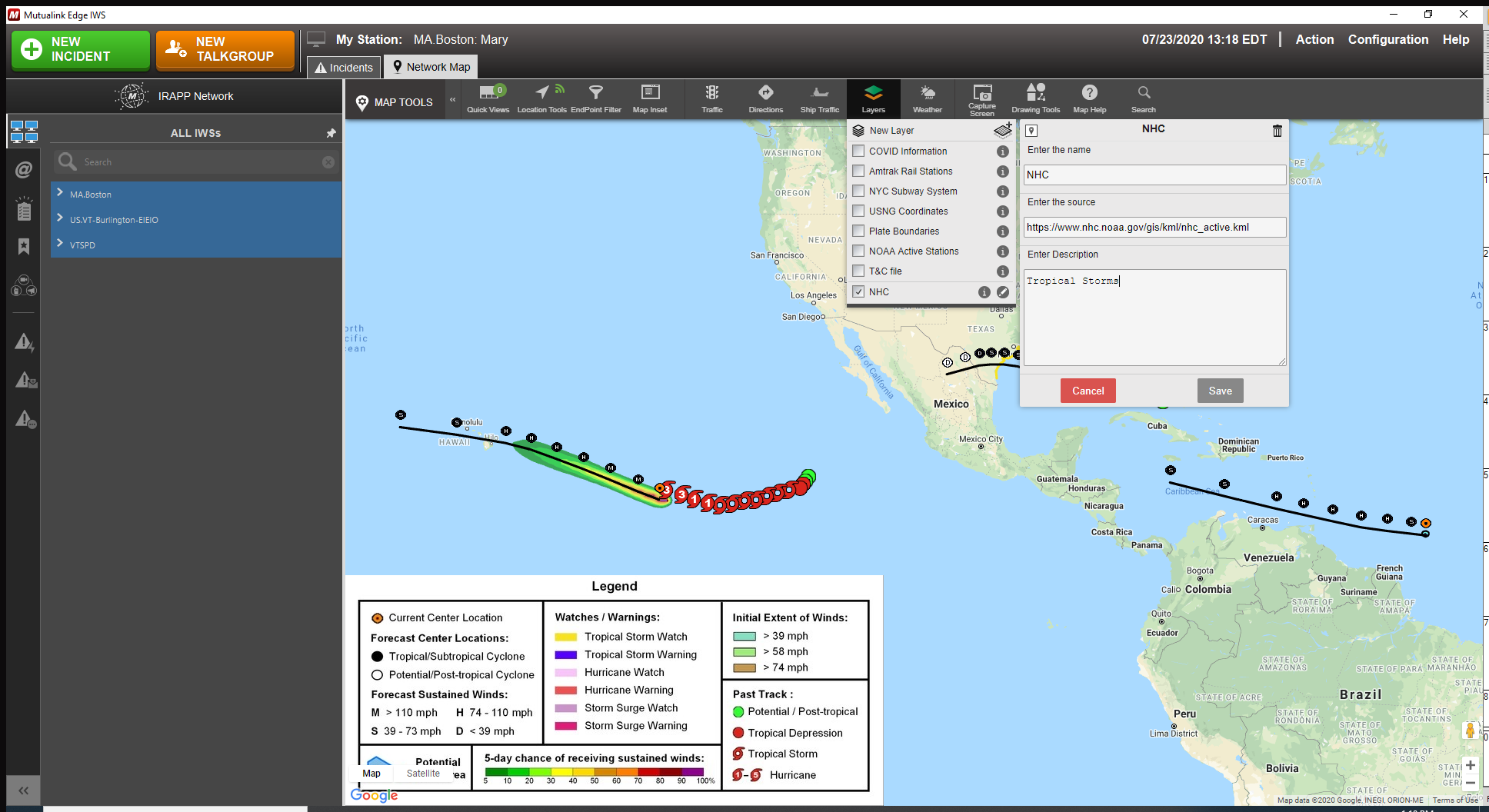Open Quick Views tool
This screenshot has height=812, width=1489.
[x=488, y=100]
